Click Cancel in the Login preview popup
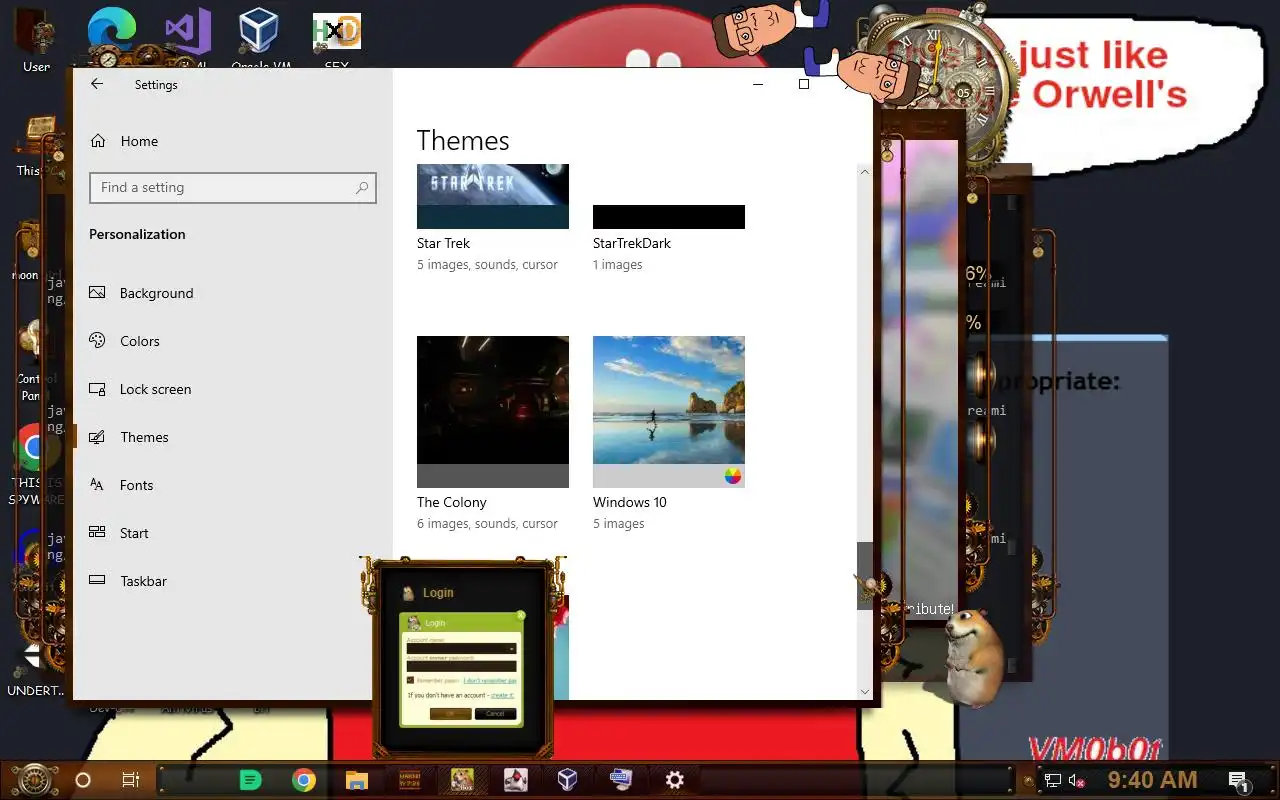This screenshot has height=800, width=1280. [495, 714]
